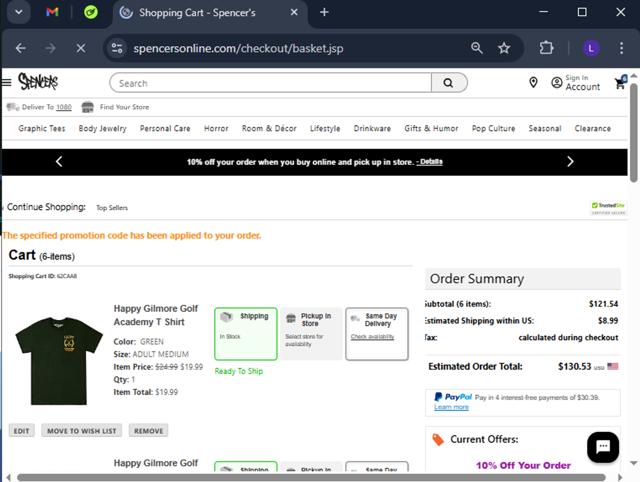This screenshot has width=640, height=482.
Task: Open the Gmail pinned tab
Action: point(52,12)
